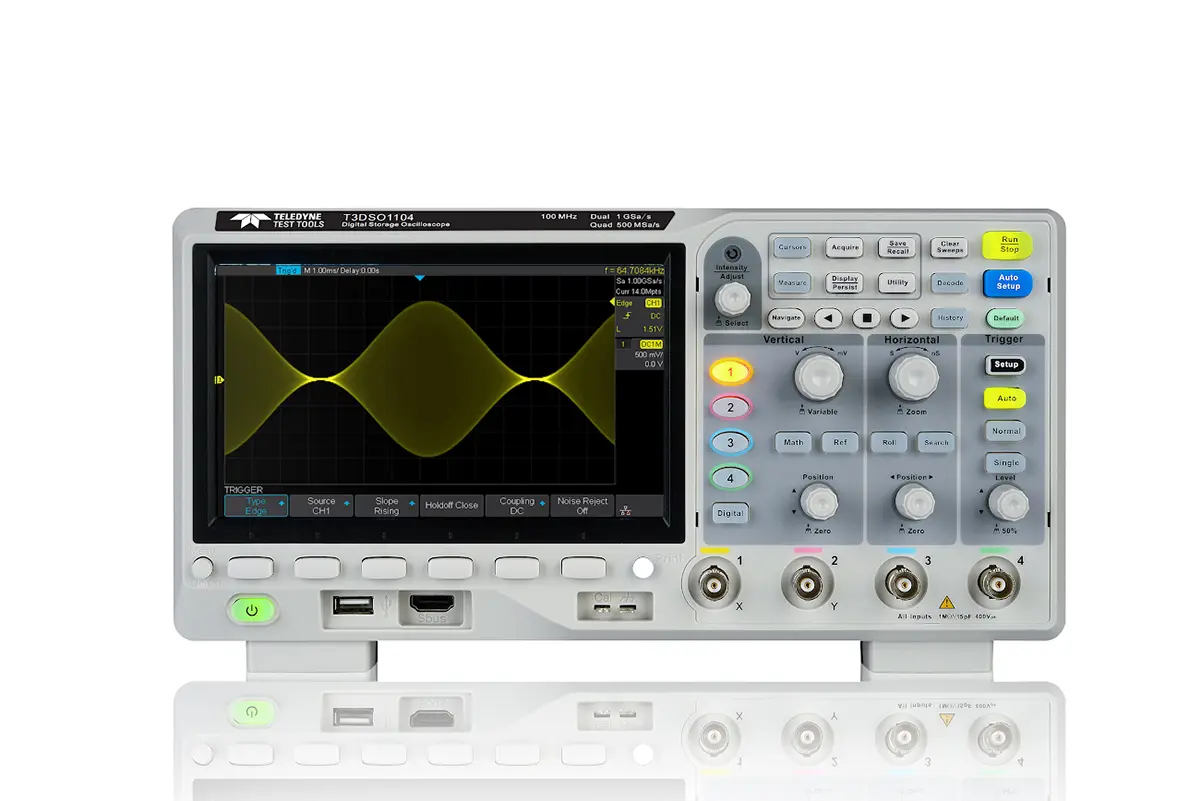The height and width of the screenshot is (801, 1201).
Task: Open the Measure menu button
Action: 792,283
